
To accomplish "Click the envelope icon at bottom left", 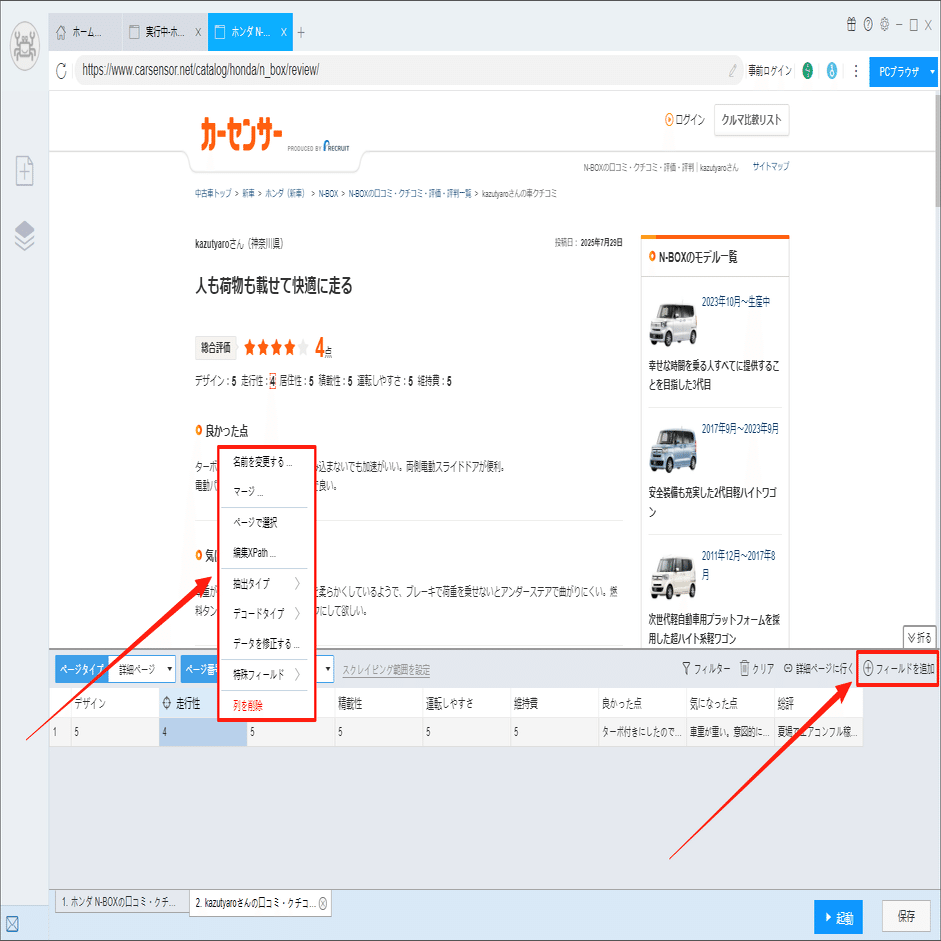I will point(12,924).
